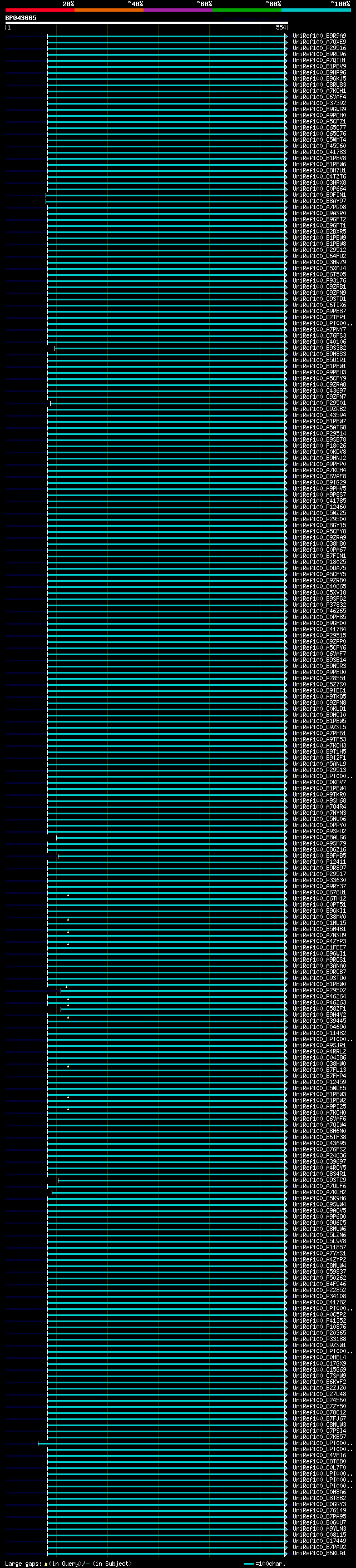
Task: Click UniRef100_B8AY97 label
Action: pos(319,201)
